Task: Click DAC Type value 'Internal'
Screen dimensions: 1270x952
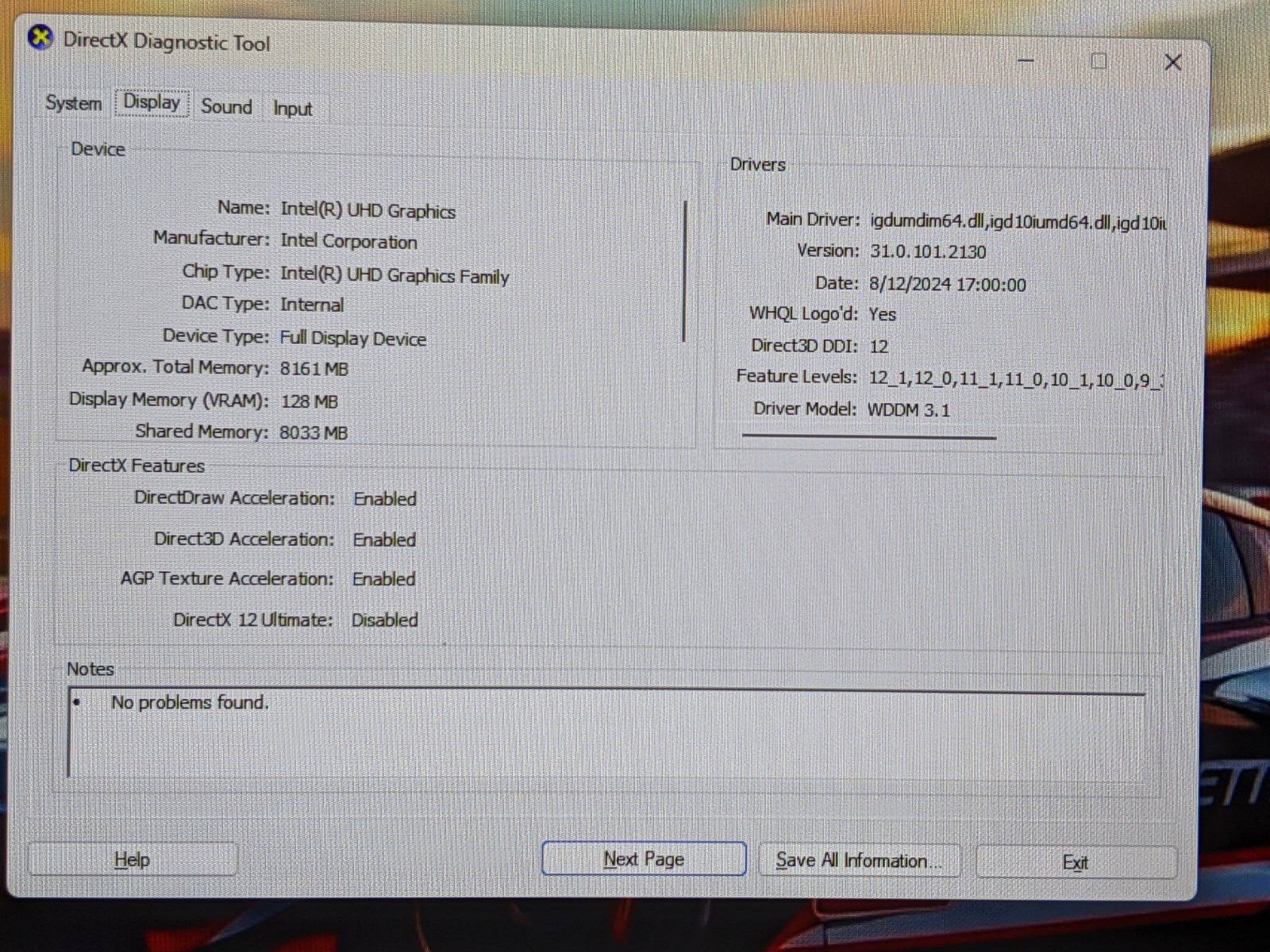Action: tap(312, 305)
